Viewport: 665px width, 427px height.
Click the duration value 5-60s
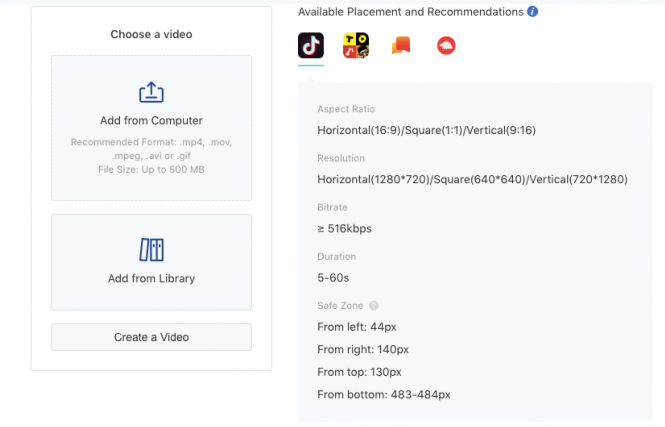coord(335,278)
